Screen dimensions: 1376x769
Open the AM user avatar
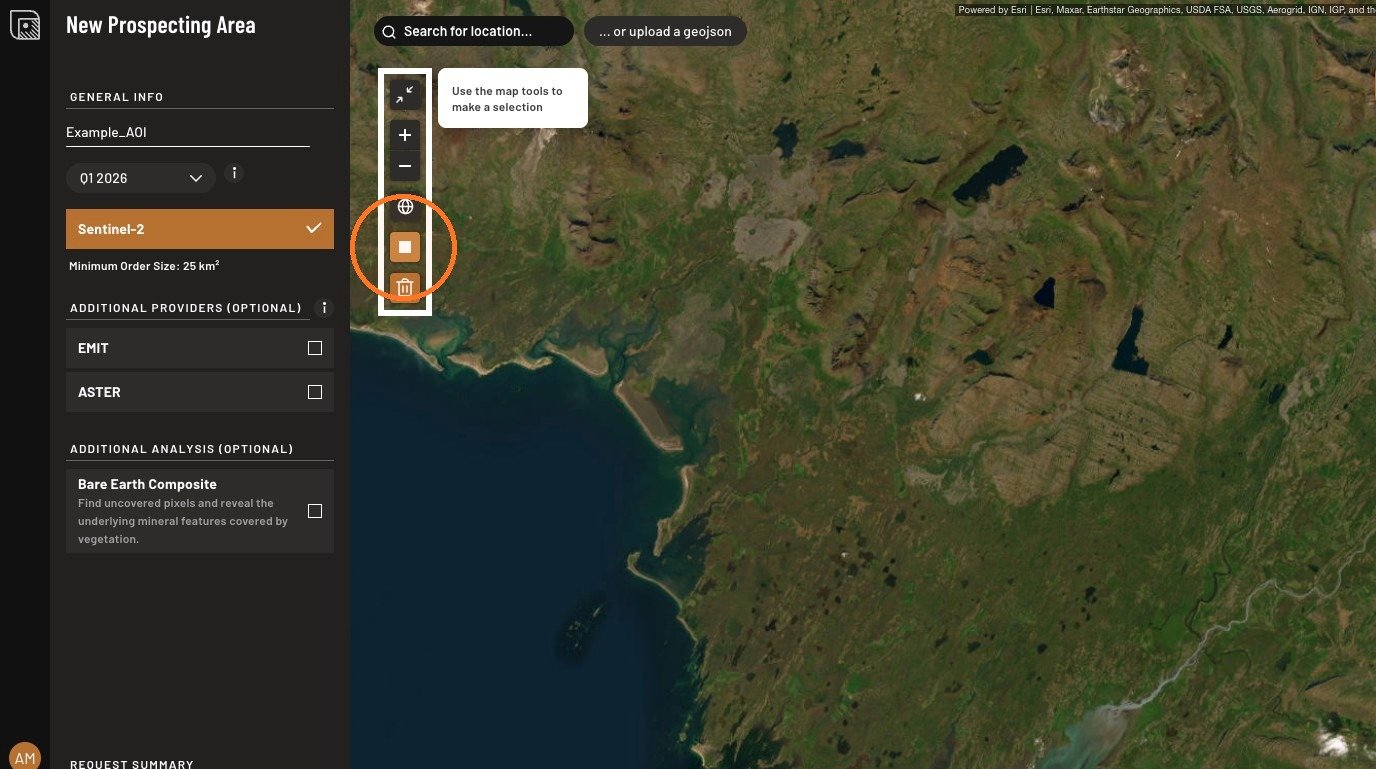(25, 757)
